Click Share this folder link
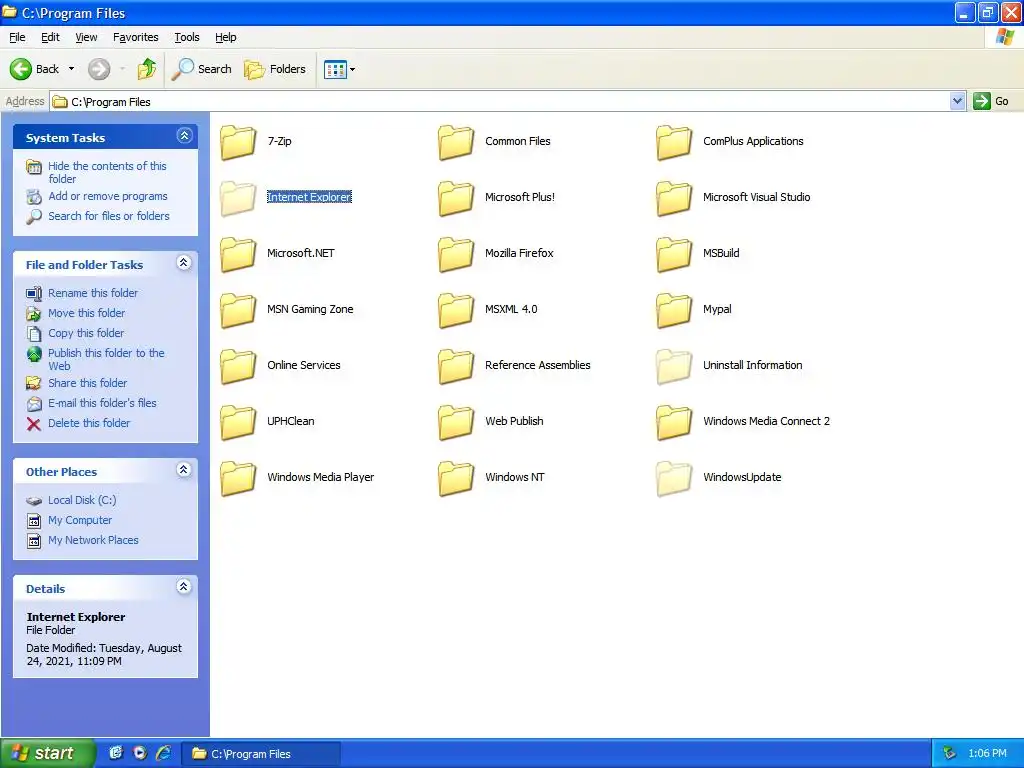This screenshot has height=768, width=1024. (88, 383)
